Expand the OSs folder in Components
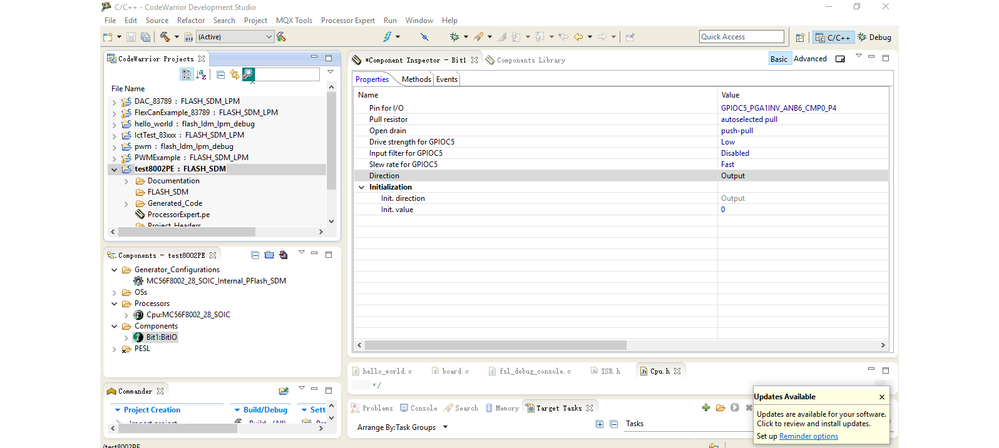 114,293
